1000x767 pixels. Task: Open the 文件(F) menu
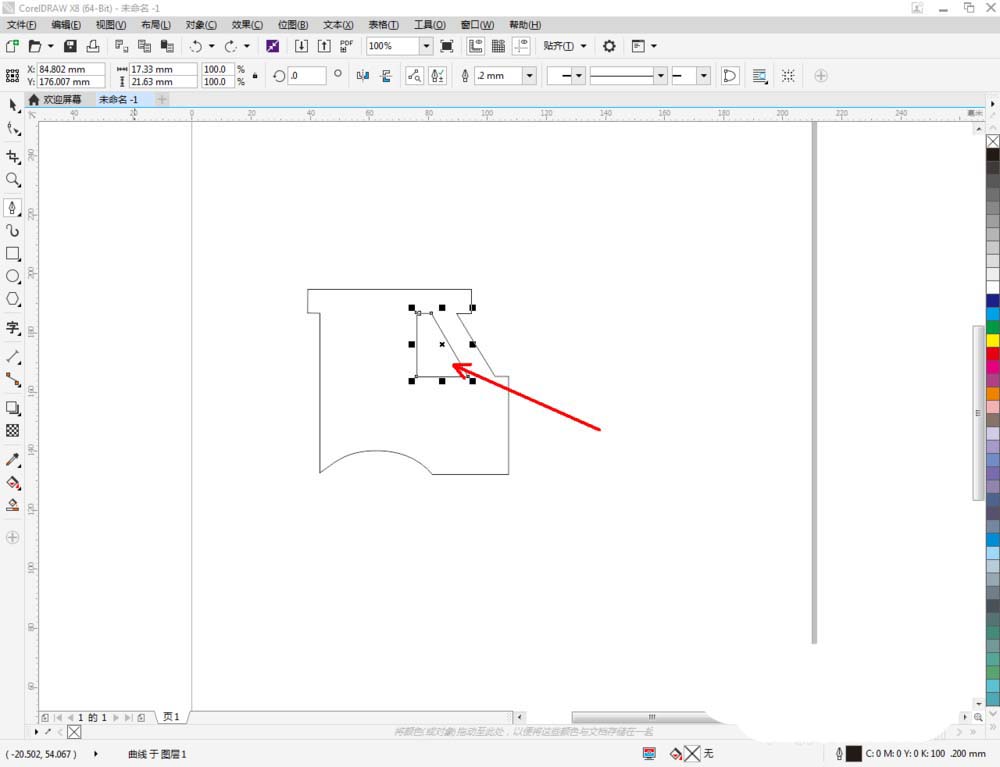(x=22, y=24)
